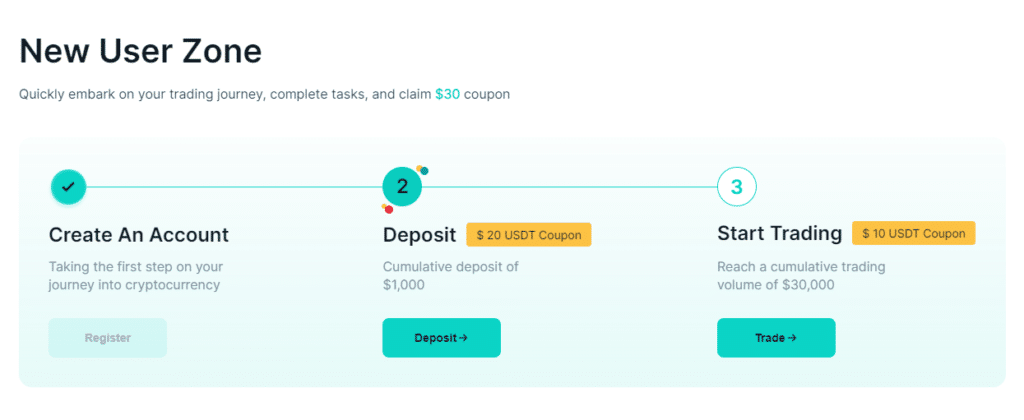The image size is (1024, 420).
Task: Click the Deposit step heading
Action: (x=420, y=235)
